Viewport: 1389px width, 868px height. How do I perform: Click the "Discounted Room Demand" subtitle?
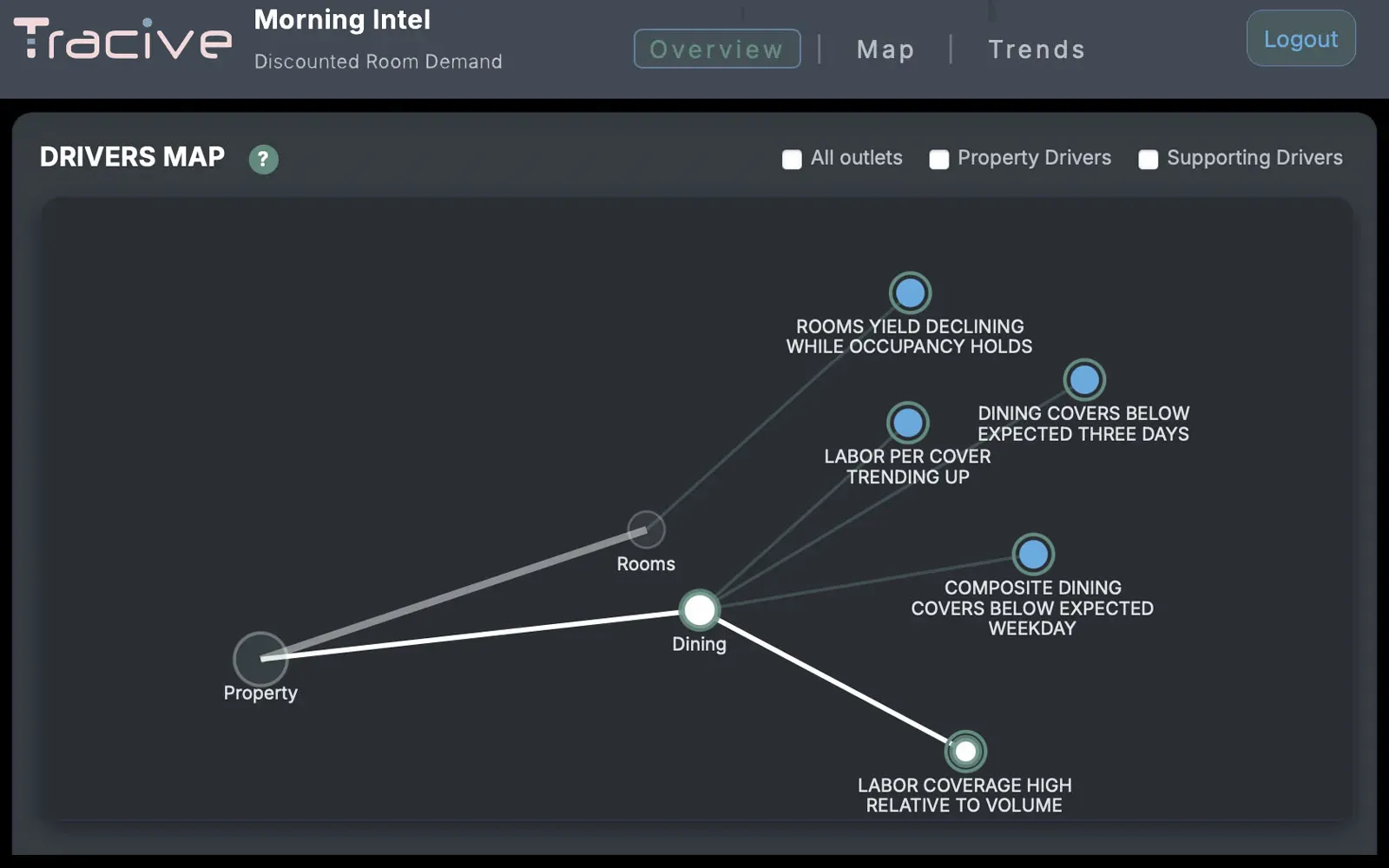[x=379, y=61]
